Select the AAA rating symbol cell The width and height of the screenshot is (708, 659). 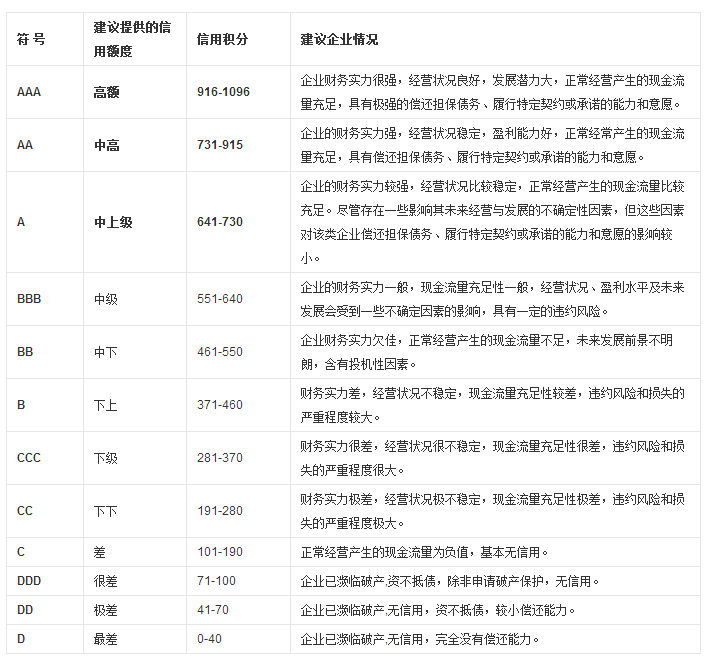click(x=29, y=92)
